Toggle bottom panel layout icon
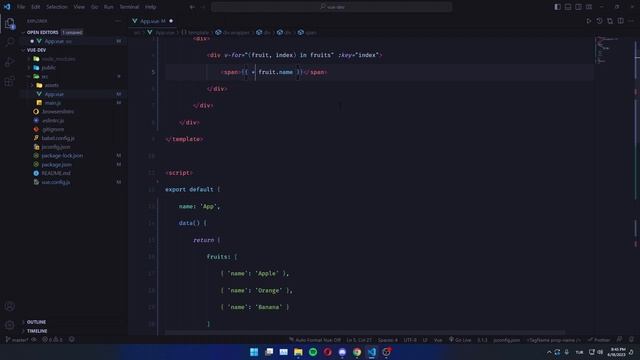The image size is (640, 360). (568, 7)
